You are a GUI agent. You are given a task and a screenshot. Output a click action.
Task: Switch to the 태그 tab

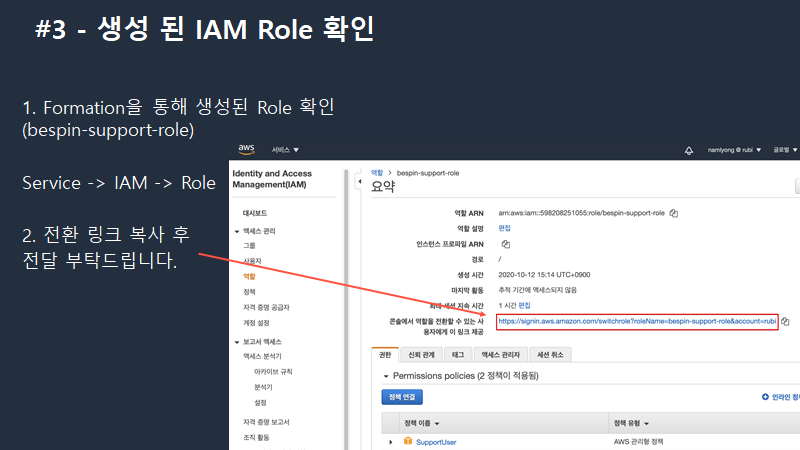coord(458,355)
